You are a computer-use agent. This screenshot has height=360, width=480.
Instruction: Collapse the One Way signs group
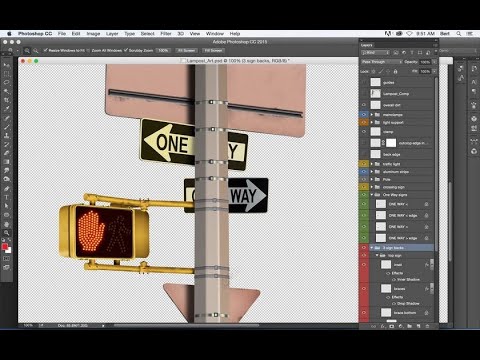click(x=372, y=194)
